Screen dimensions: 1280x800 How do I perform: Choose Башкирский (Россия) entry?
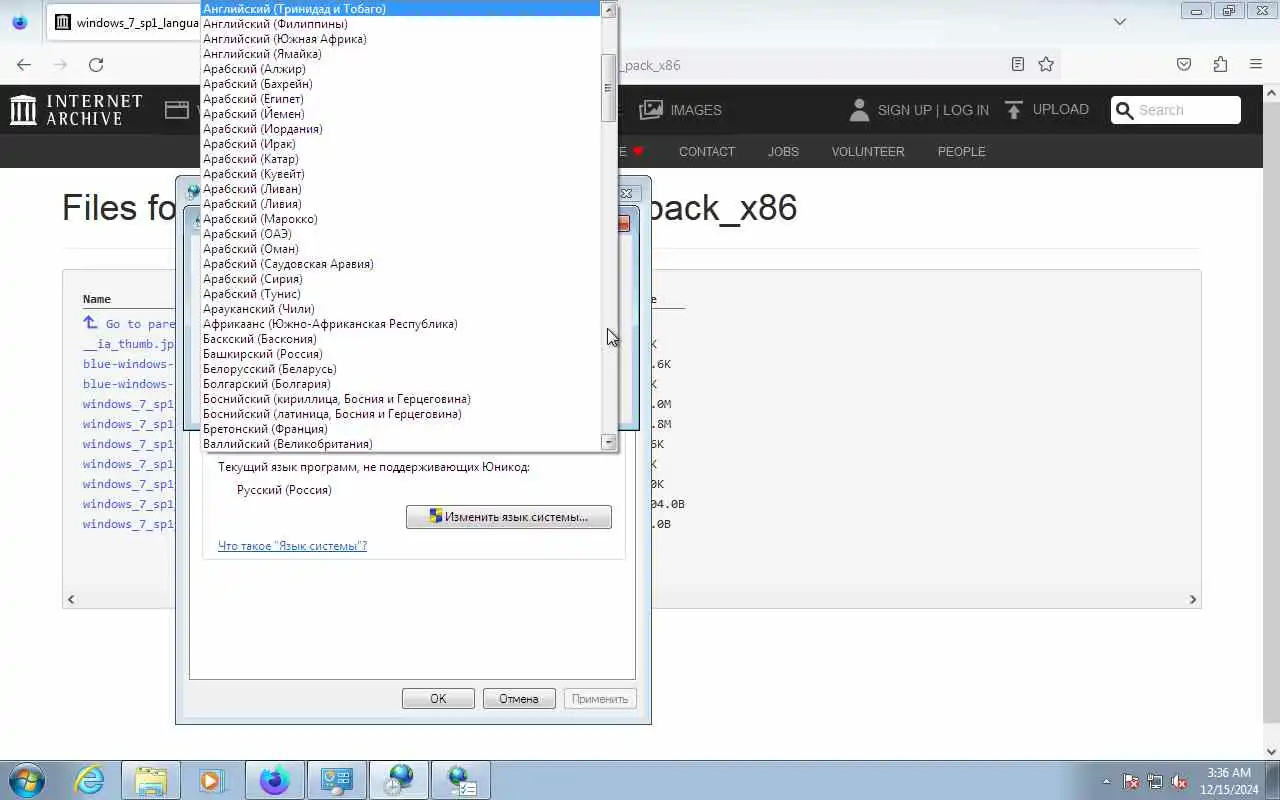pyautogui.click(x=400, y=354)
